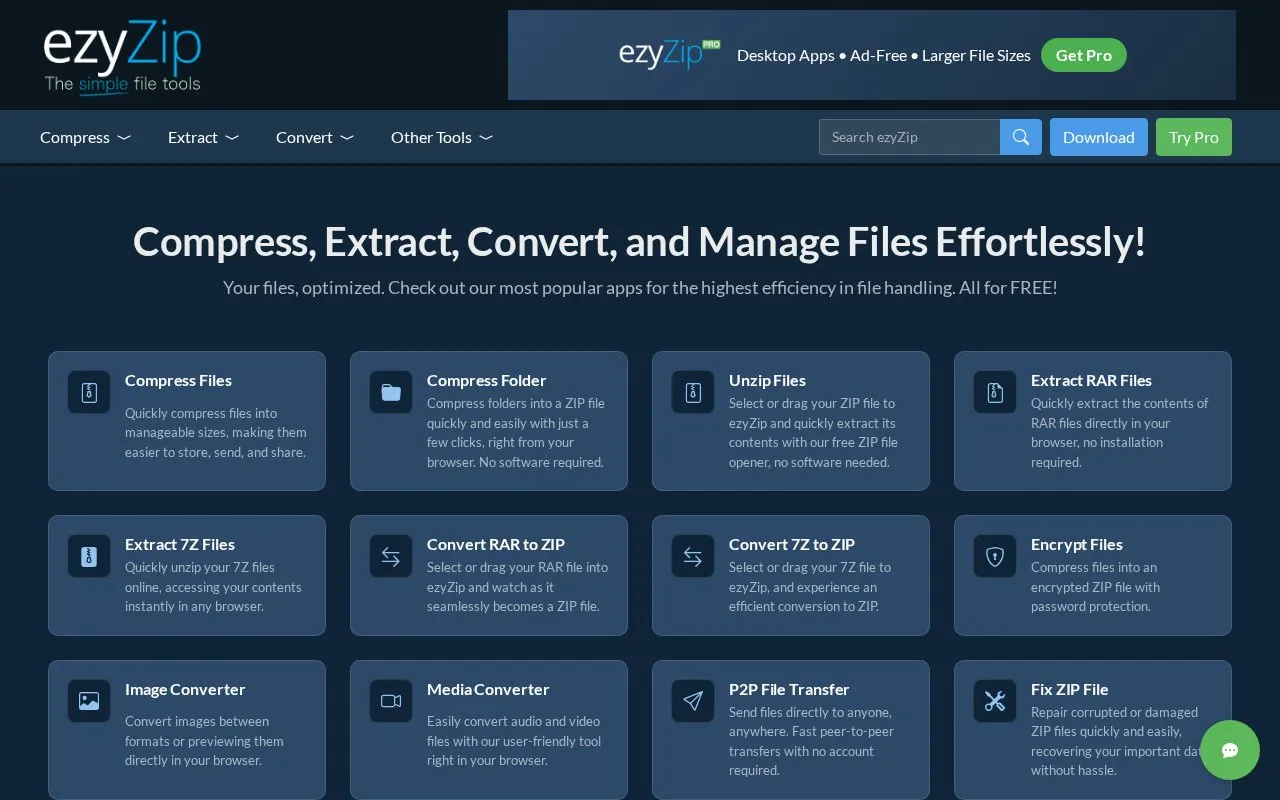Open the Image Converter title
1280x800 pixels.
point(185,689)
